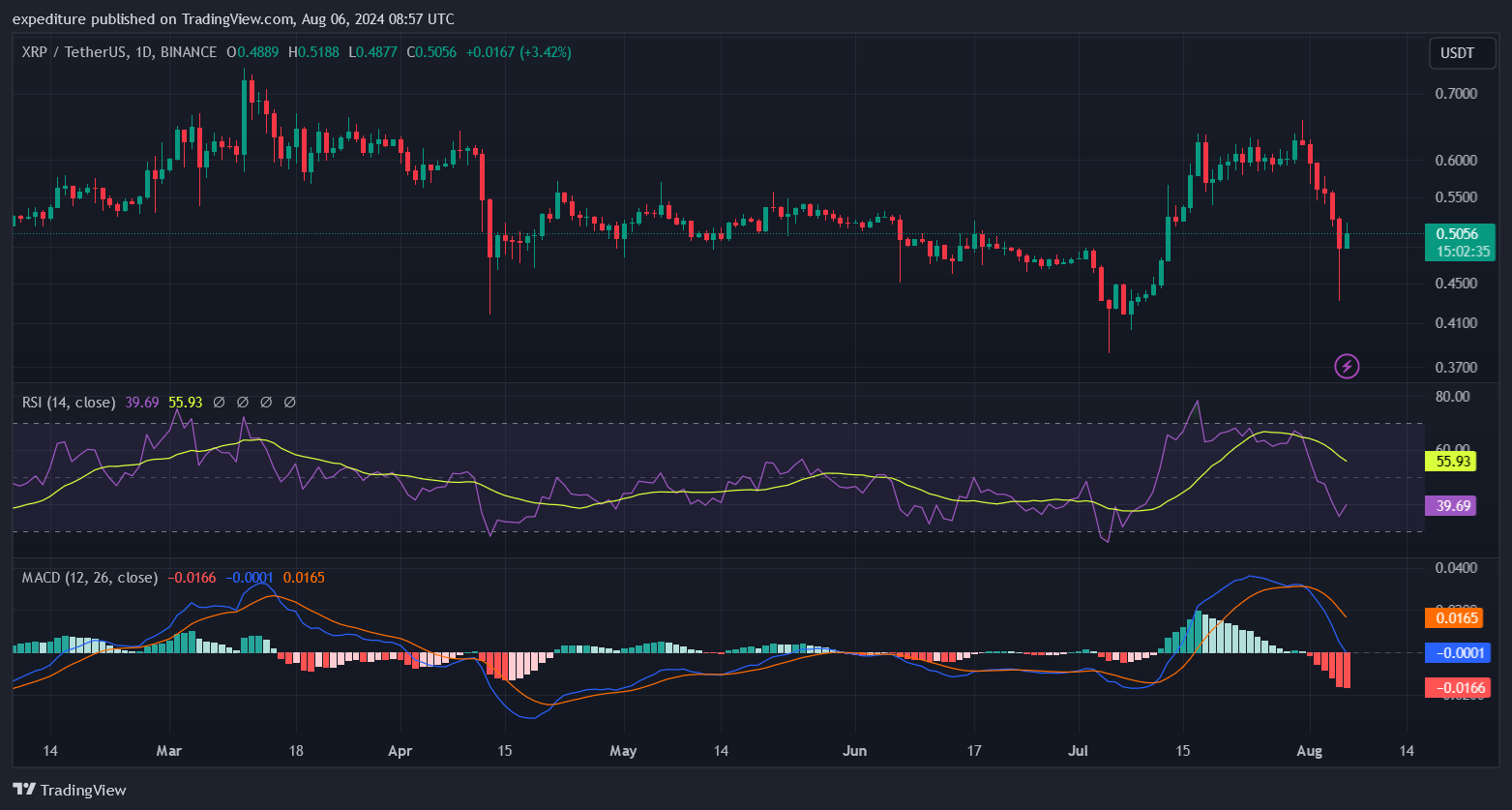1512x810 pixels.
Task: Click the green 0.5056 current price label
Action: coord(1459,233)
